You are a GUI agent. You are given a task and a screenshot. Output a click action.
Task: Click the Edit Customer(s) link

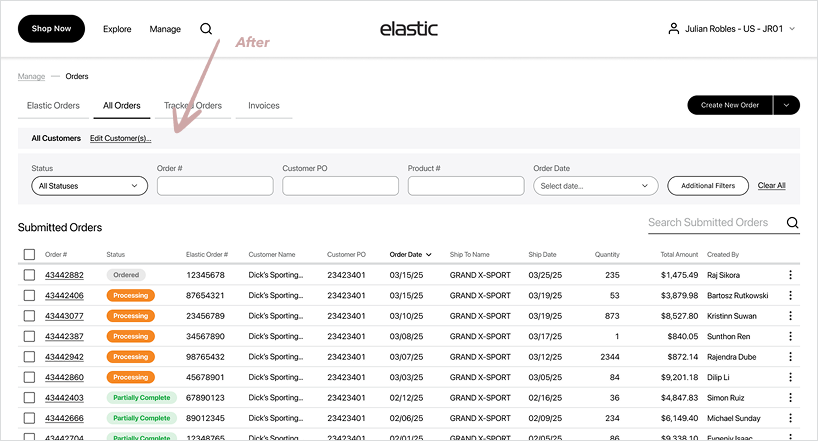coord(120,139)
